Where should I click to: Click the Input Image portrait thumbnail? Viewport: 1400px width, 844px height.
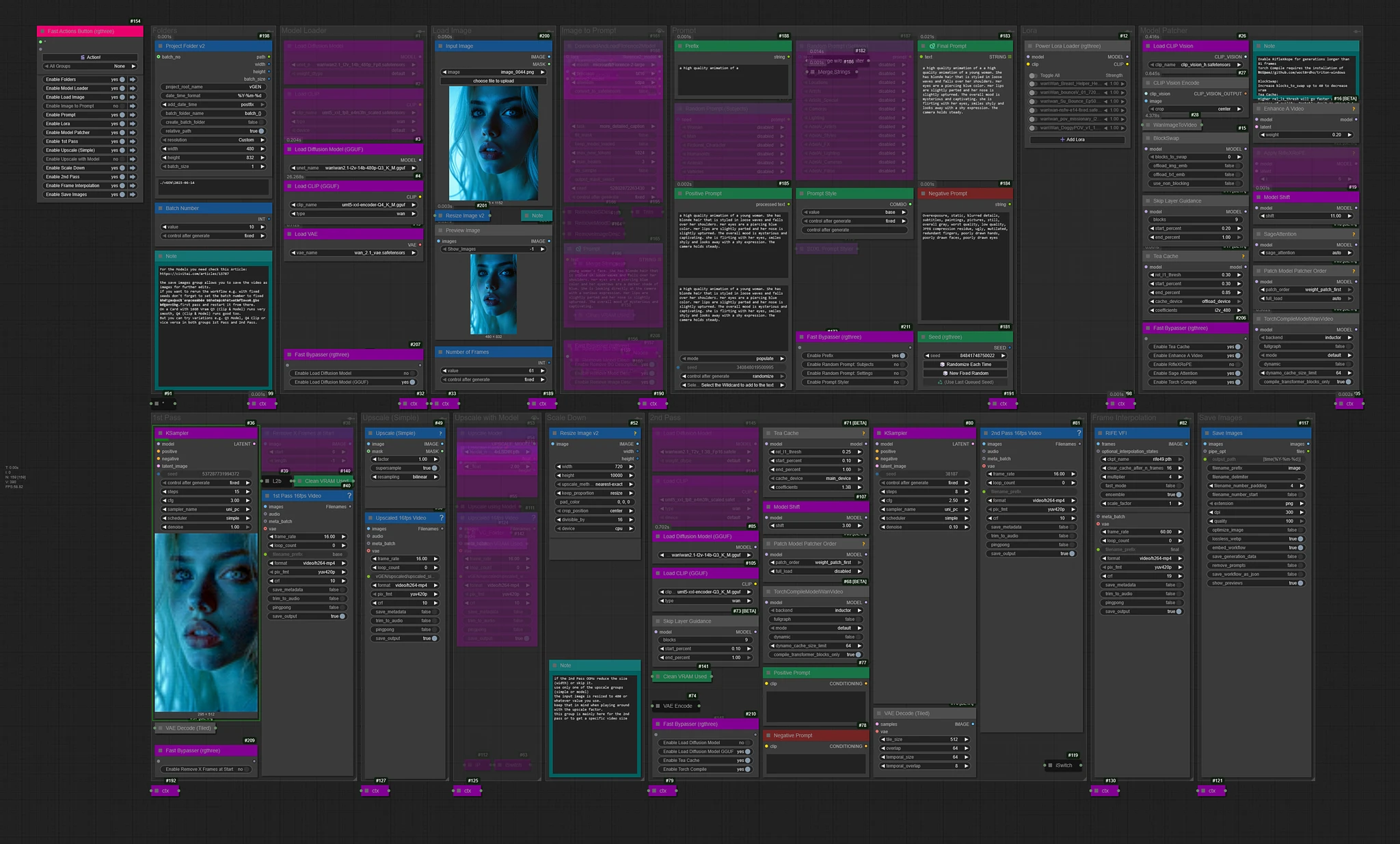click(x=494, y=143)
